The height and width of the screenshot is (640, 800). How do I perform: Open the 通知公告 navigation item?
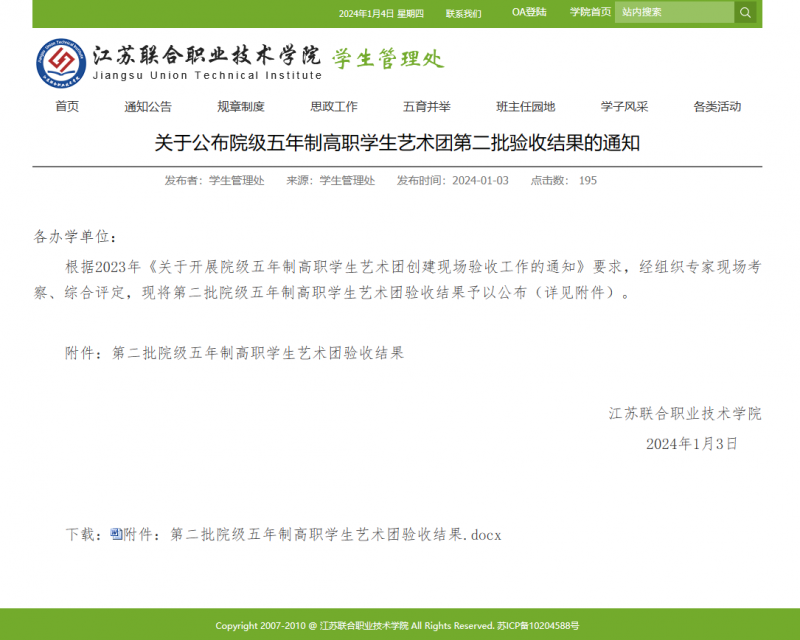tap(147, 107)
